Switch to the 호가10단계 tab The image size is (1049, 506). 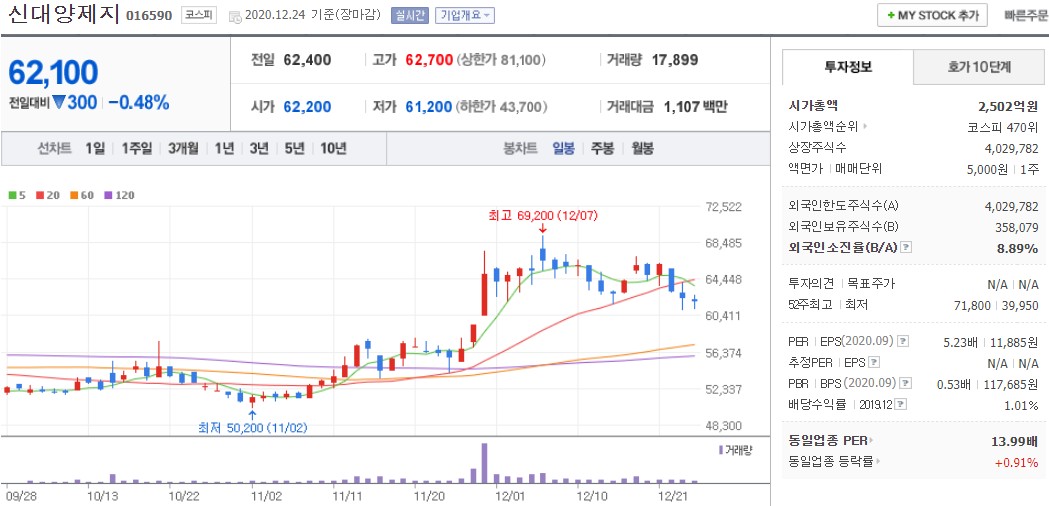pyautogui.click(x=979, y=67)
